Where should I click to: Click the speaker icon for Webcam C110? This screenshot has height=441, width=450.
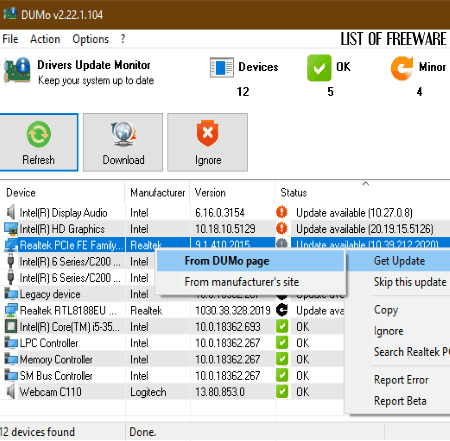point(11,392)
